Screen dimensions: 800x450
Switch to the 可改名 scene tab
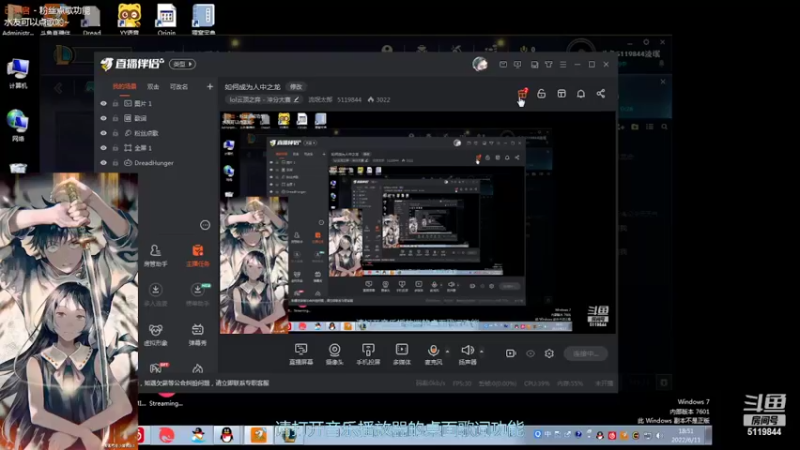point(179,87)
